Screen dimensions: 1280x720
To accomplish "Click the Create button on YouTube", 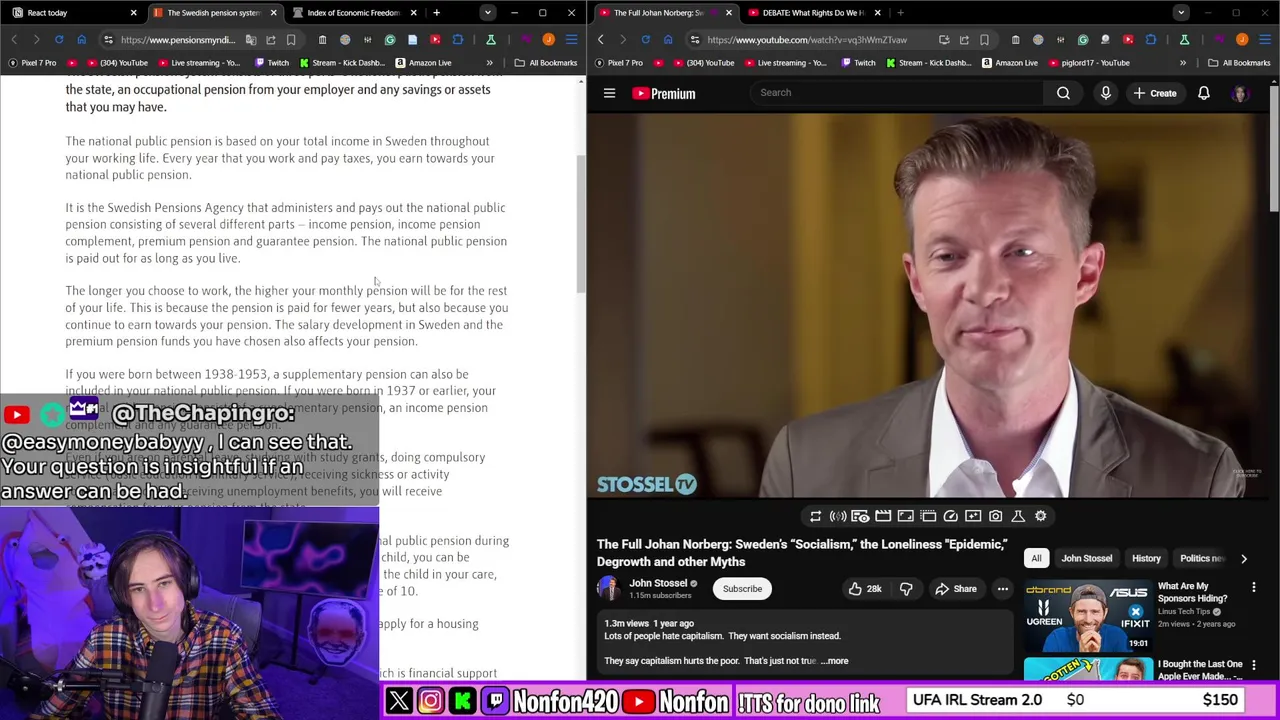I will 1155,93.
